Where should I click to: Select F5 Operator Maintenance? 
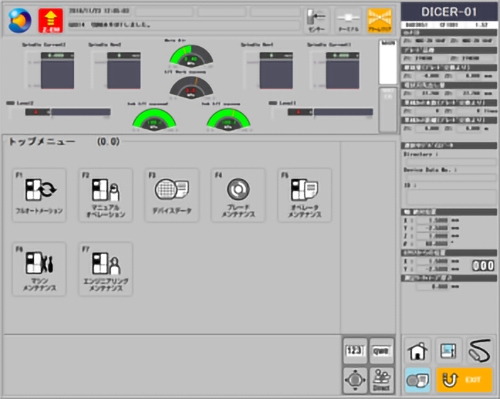(x=305, y=195)
